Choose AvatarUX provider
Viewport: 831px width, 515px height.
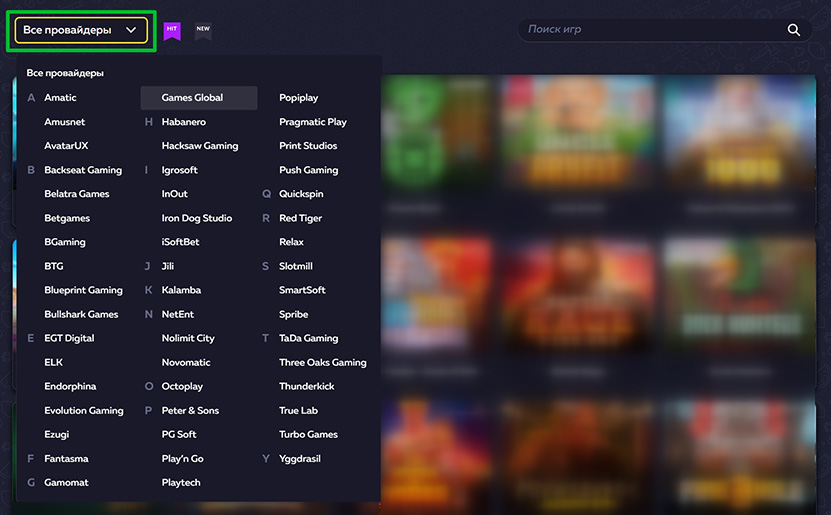click(66, 146)
